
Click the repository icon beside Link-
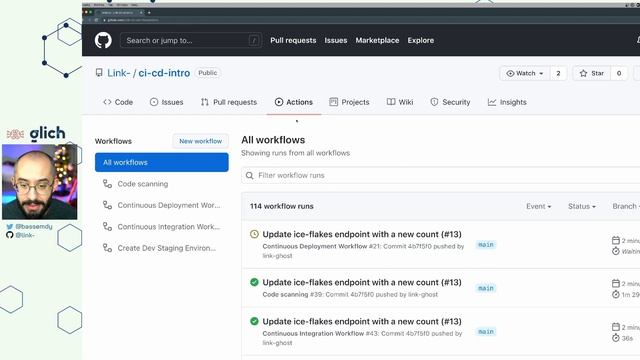99,73
